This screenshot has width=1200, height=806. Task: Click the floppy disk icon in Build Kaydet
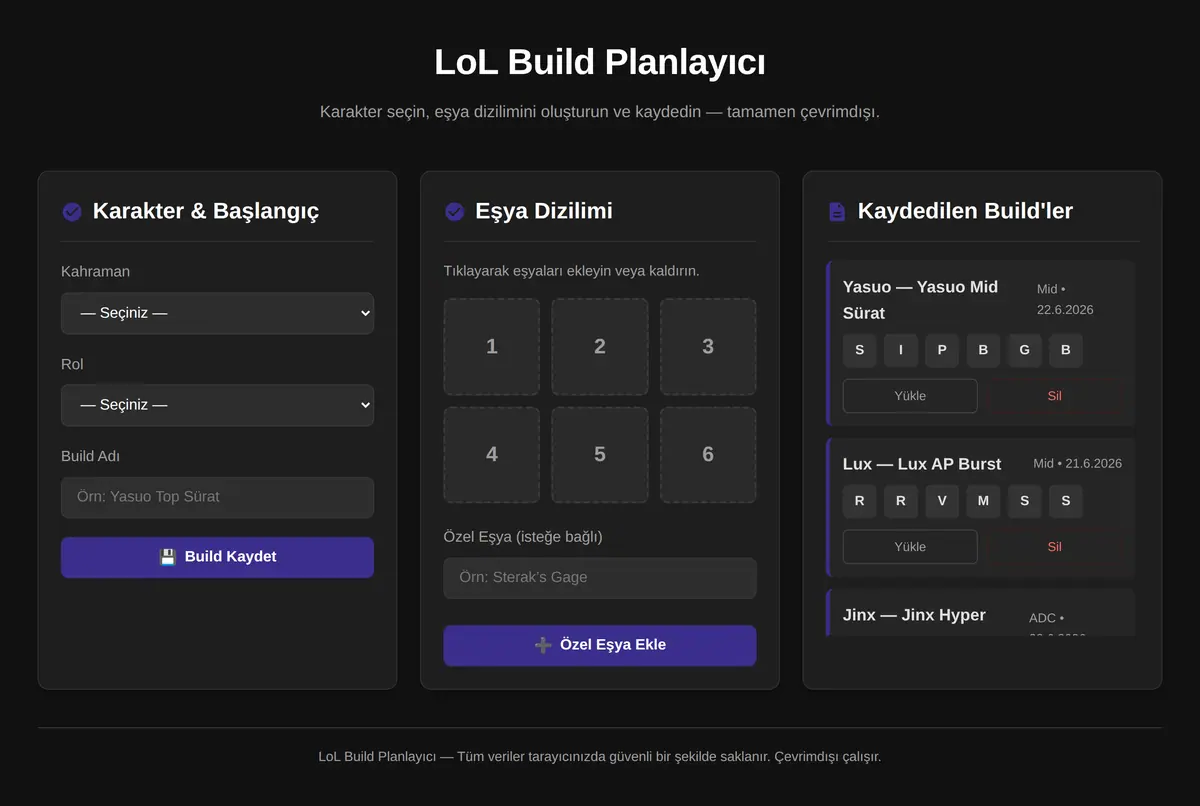pyautogui.click(x=167, y=557)
